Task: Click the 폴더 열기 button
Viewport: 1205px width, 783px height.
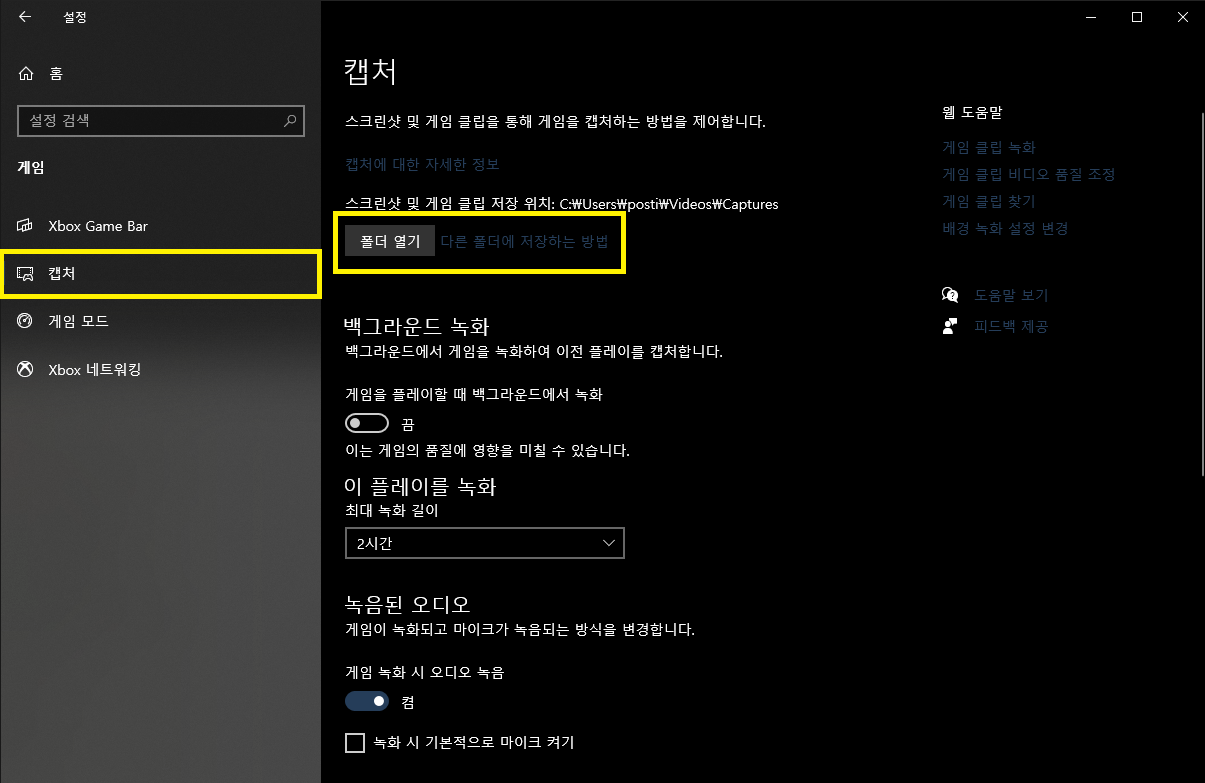Action: (x=389, y=239)
